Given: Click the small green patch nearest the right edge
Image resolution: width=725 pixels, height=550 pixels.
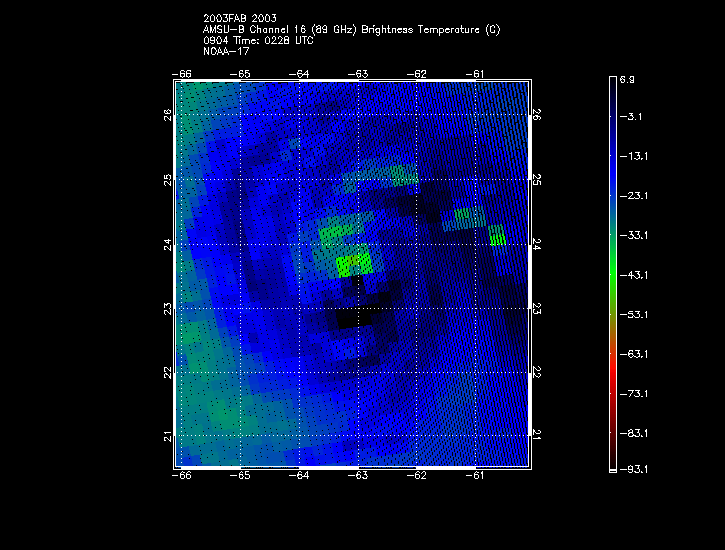Looking at the screenshot, I should 497,236.
